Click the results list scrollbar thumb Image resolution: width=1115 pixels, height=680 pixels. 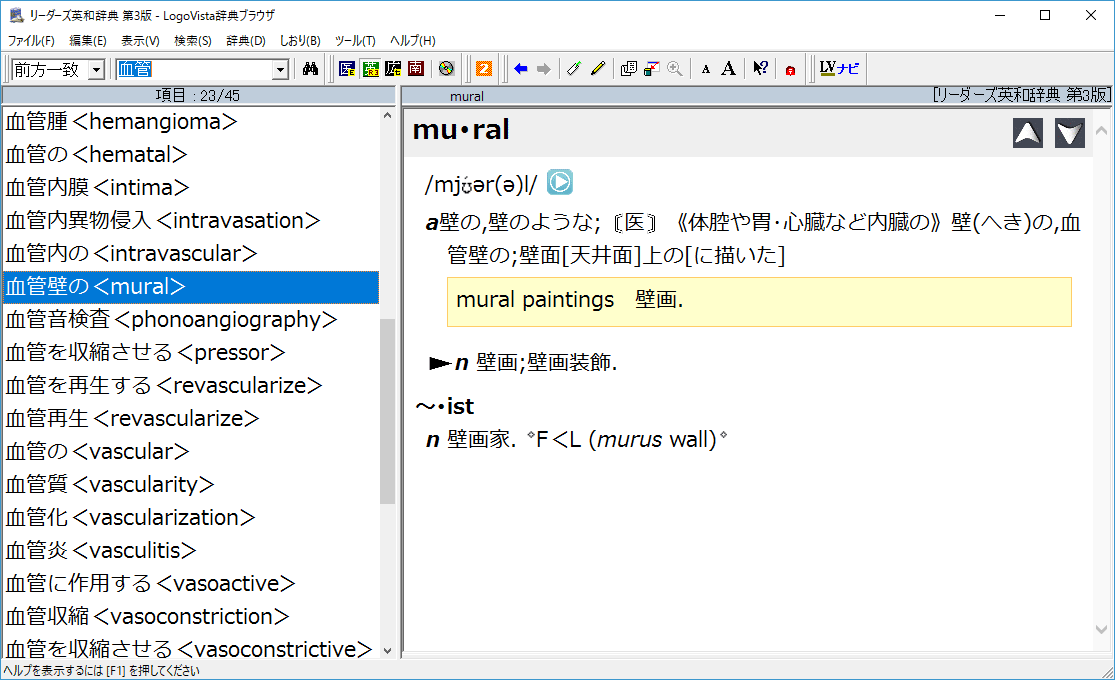click(x=388, y=411)
